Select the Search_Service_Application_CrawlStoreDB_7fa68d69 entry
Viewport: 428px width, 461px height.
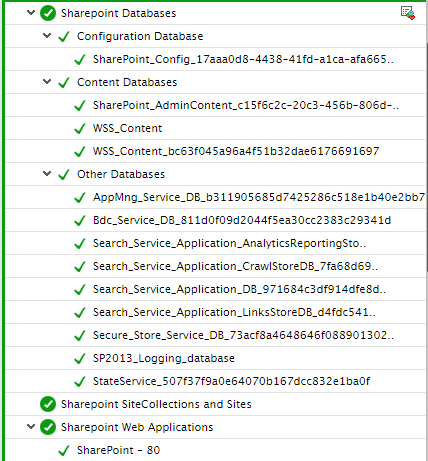(235, 266)
